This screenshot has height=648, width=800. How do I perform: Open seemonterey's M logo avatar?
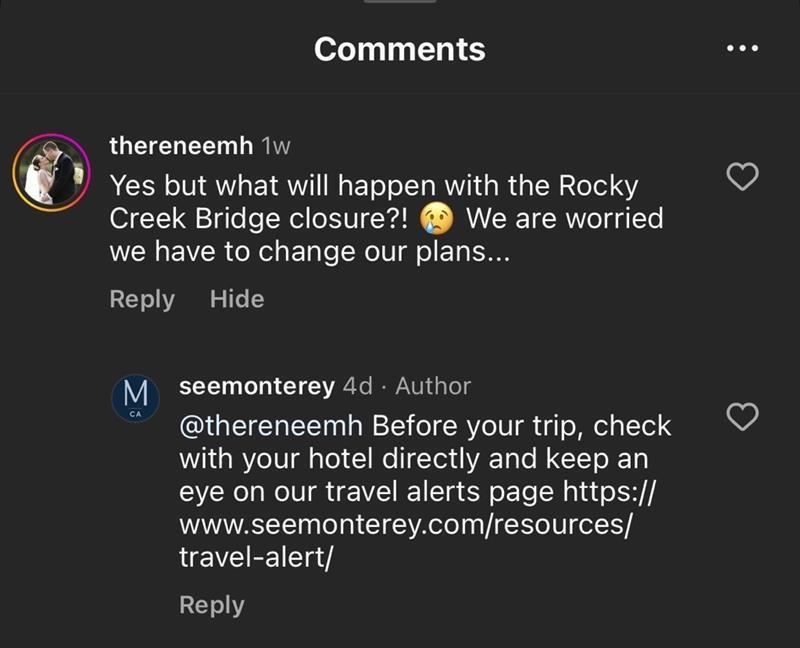136,398
